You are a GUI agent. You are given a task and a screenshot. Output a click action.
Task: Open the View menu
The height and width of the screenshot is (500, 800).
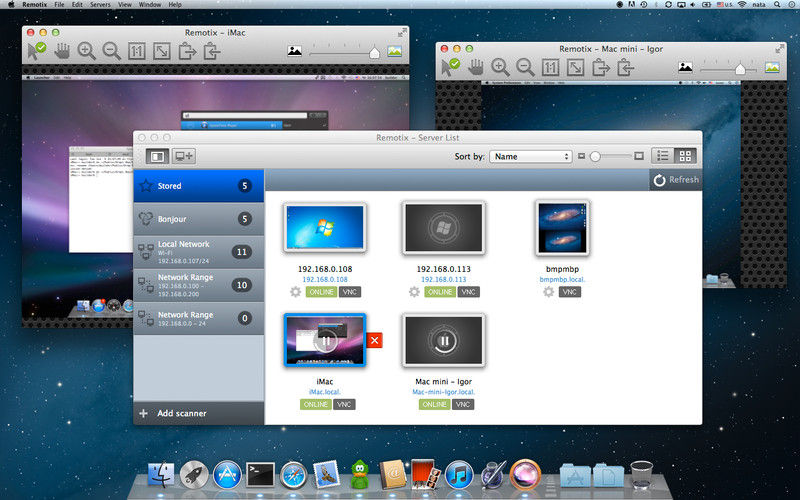pos(124,4)
